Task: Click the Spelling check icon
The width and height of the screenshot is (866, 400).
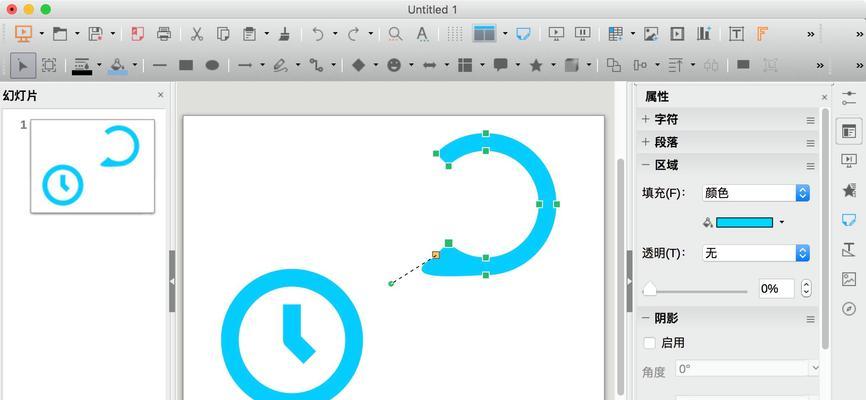Action: (x=423, y=34)
